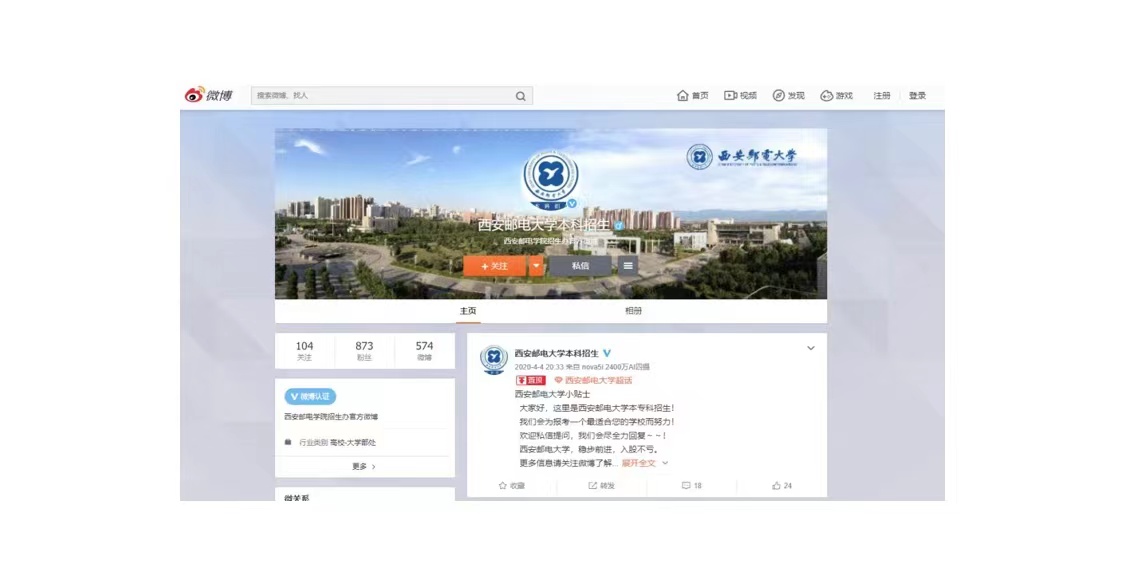Click 西安邮电学院招生办官方微博 description text
This screenshot has height=580, width=1125.
tap(331, 416)
